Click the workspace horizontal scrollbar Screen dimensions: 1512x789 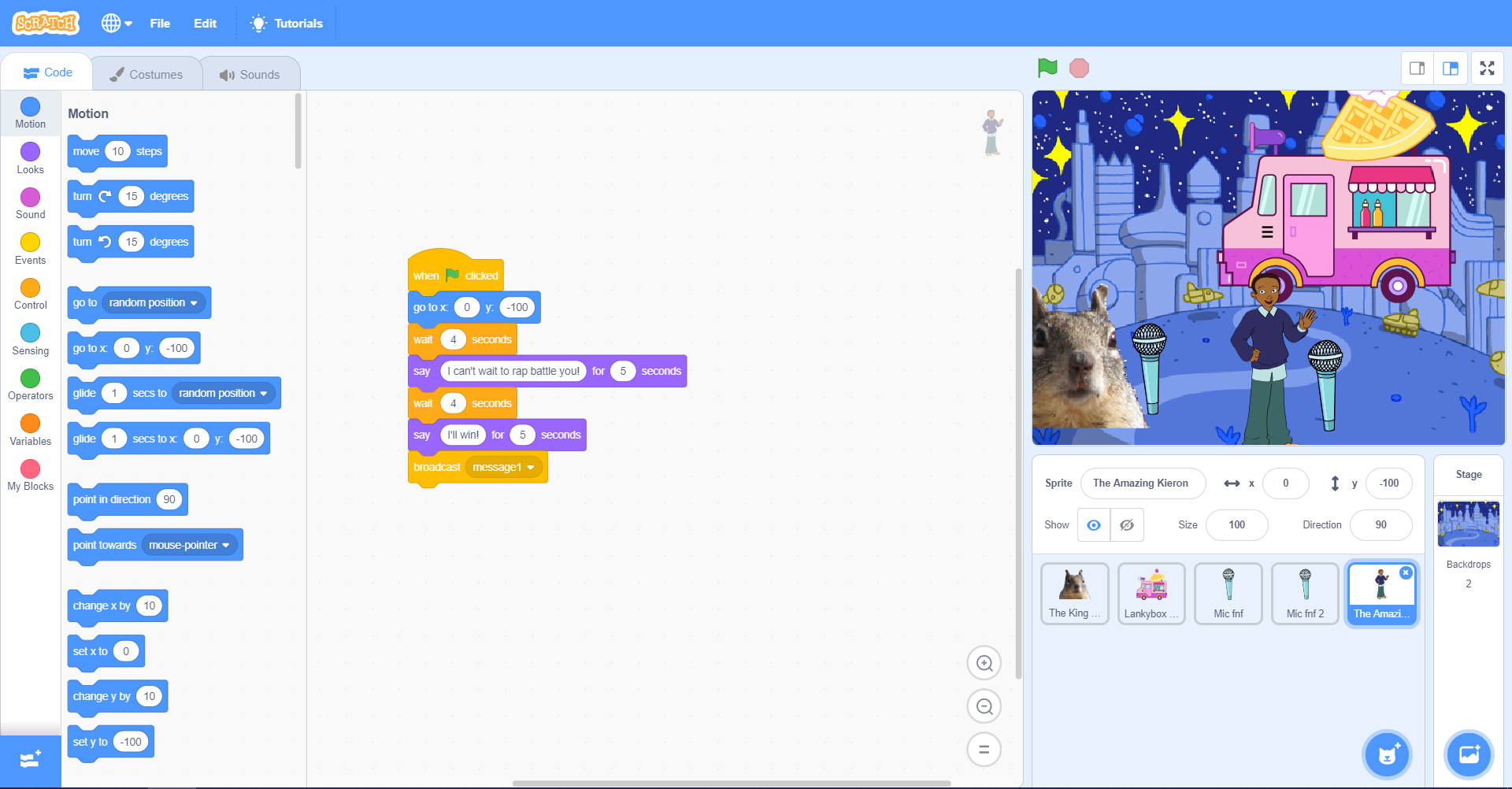coord(731,783)
